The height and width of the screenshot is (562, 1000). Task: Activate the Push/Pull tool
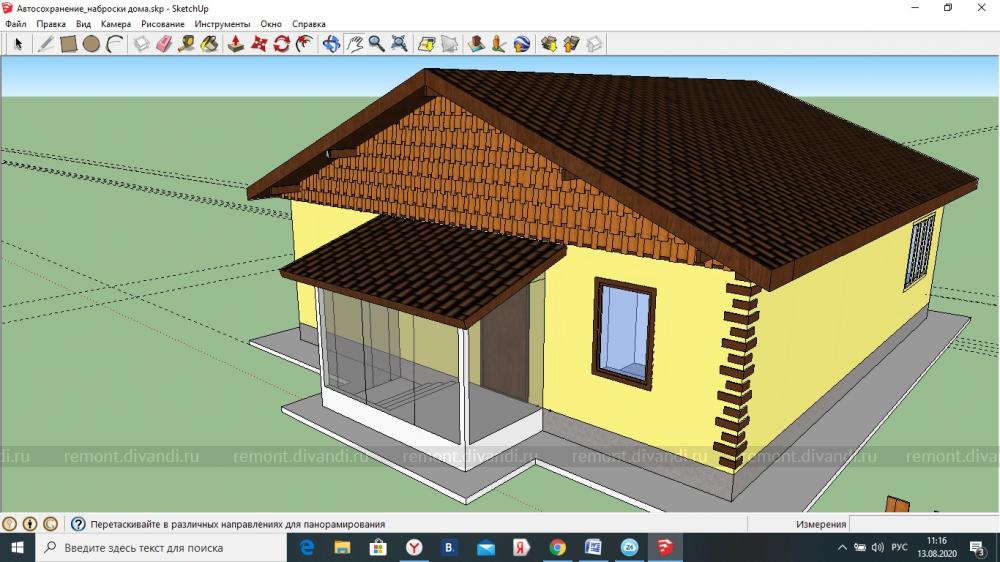coord(236,44)
